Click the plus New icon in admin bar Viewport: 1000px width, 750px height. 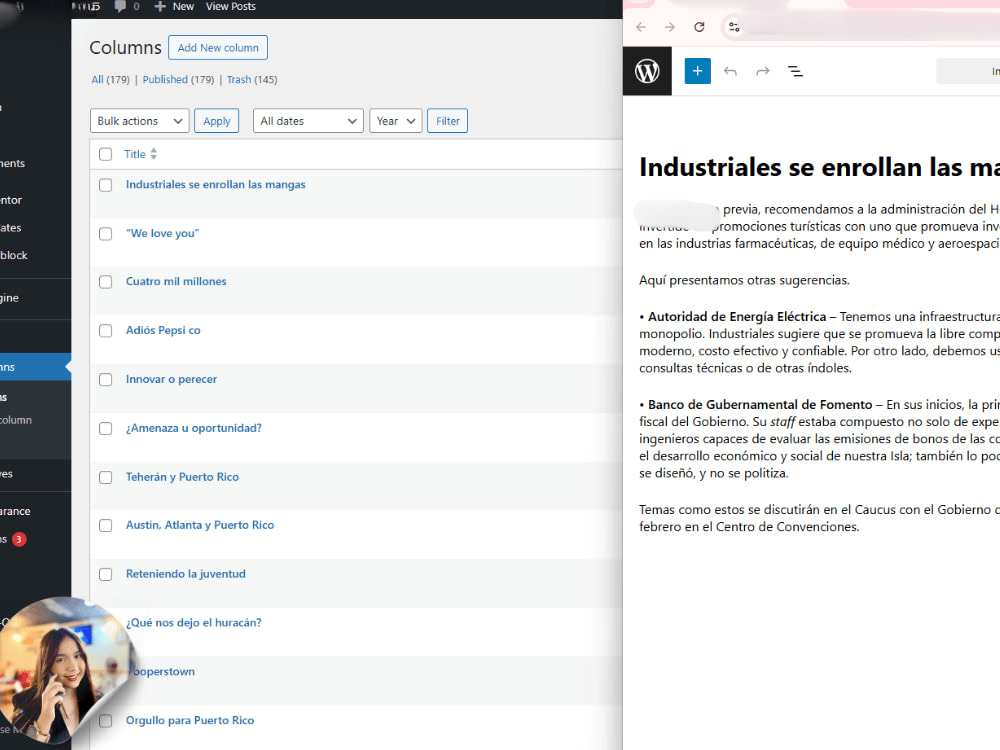click(x=160, y=6)
